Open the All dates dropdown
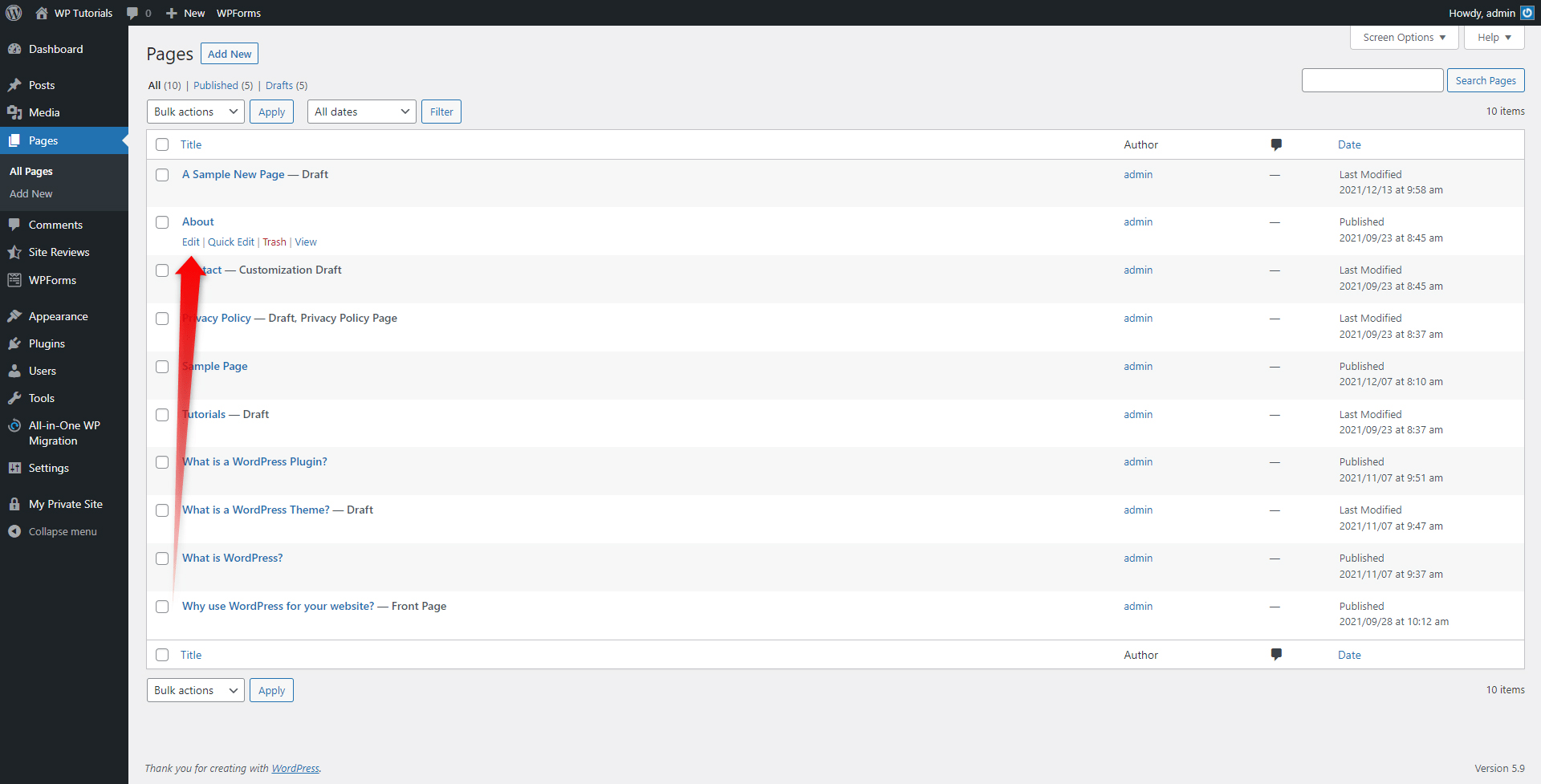 [361, 112]
